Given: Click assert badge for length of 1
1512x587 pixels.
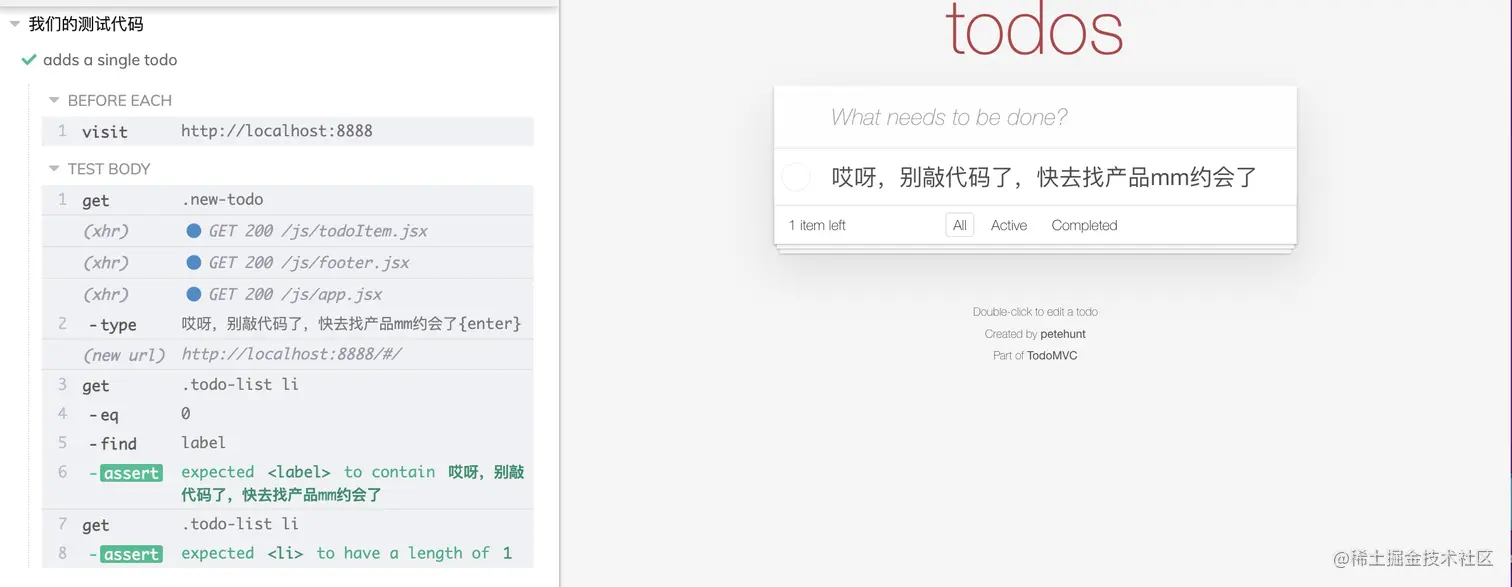Looking at the screenshot, I should point(131,554).
